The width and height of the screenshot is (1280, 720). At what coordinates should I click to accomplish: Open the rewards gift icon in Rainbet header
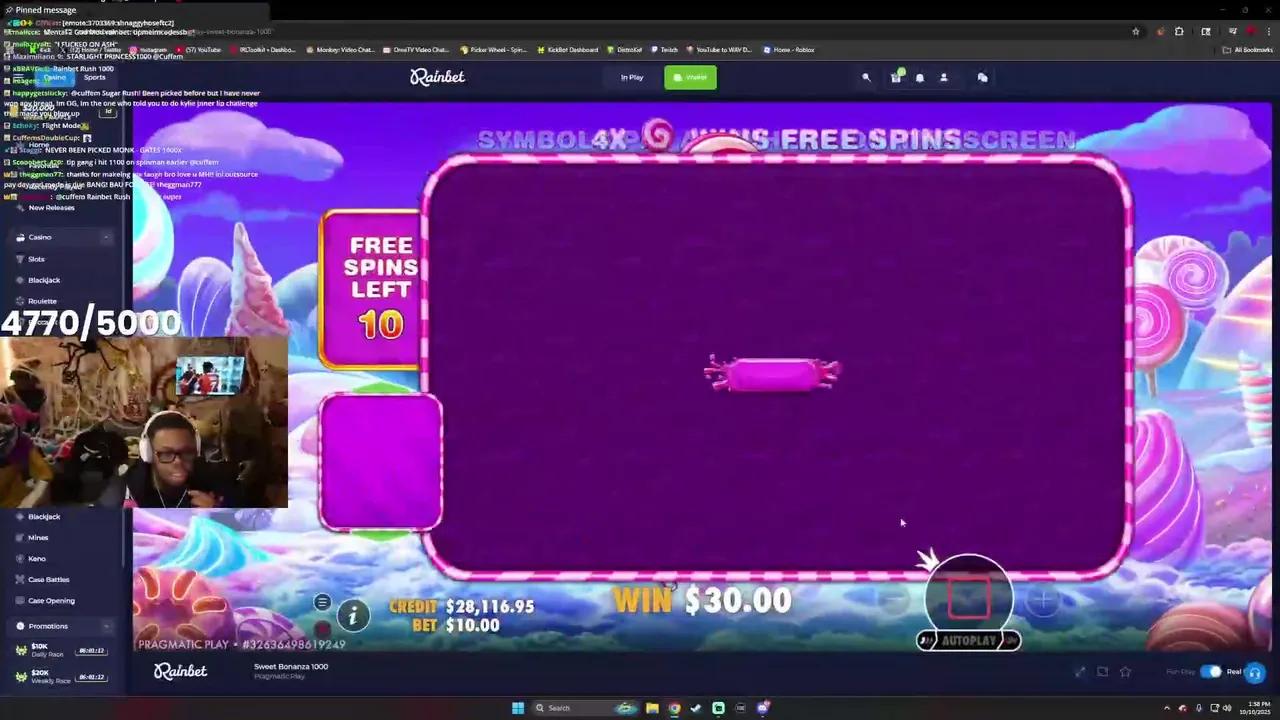pos(896,77)
